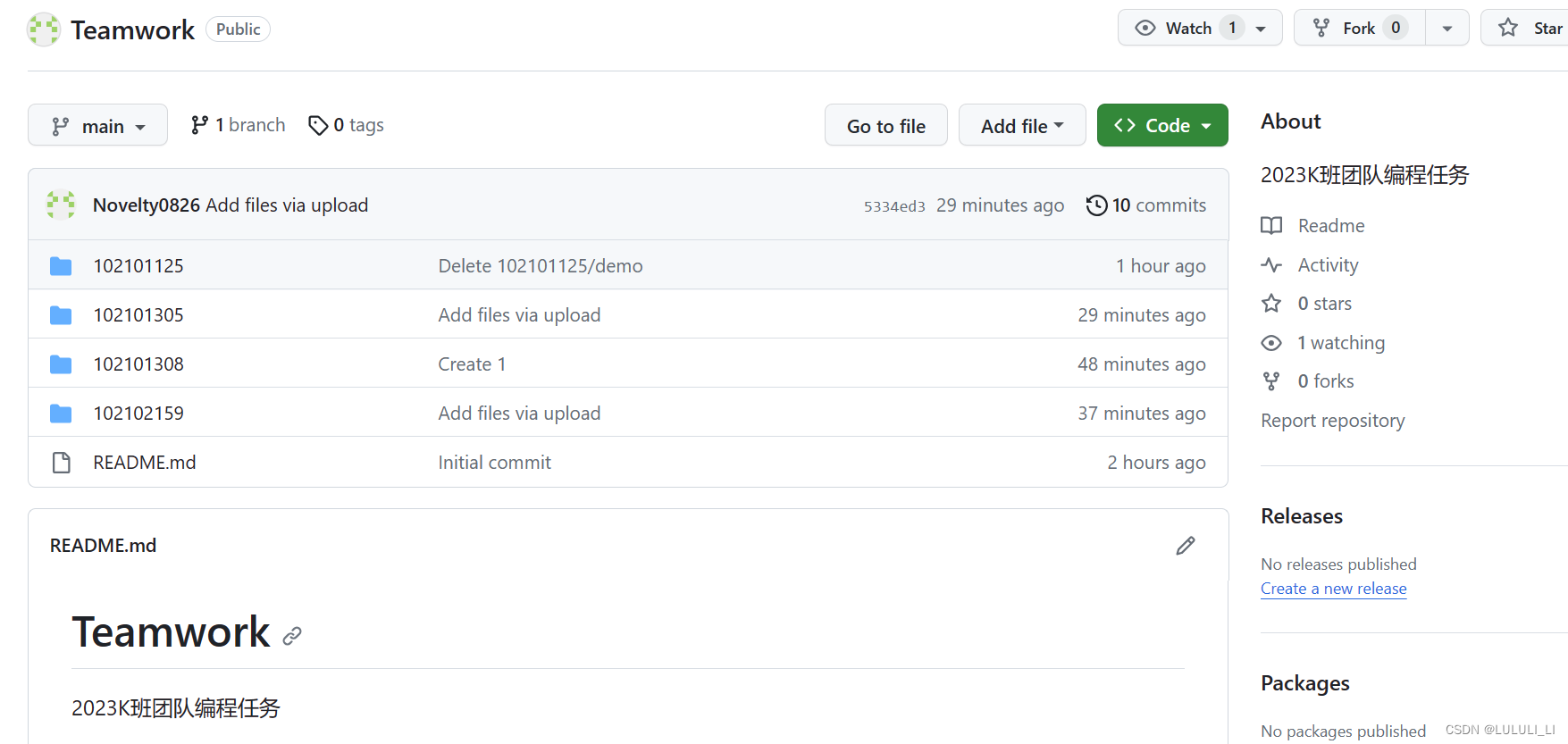Open the 102101308 folder
Screen dimensions: 1568x744
tap(138, 364)
